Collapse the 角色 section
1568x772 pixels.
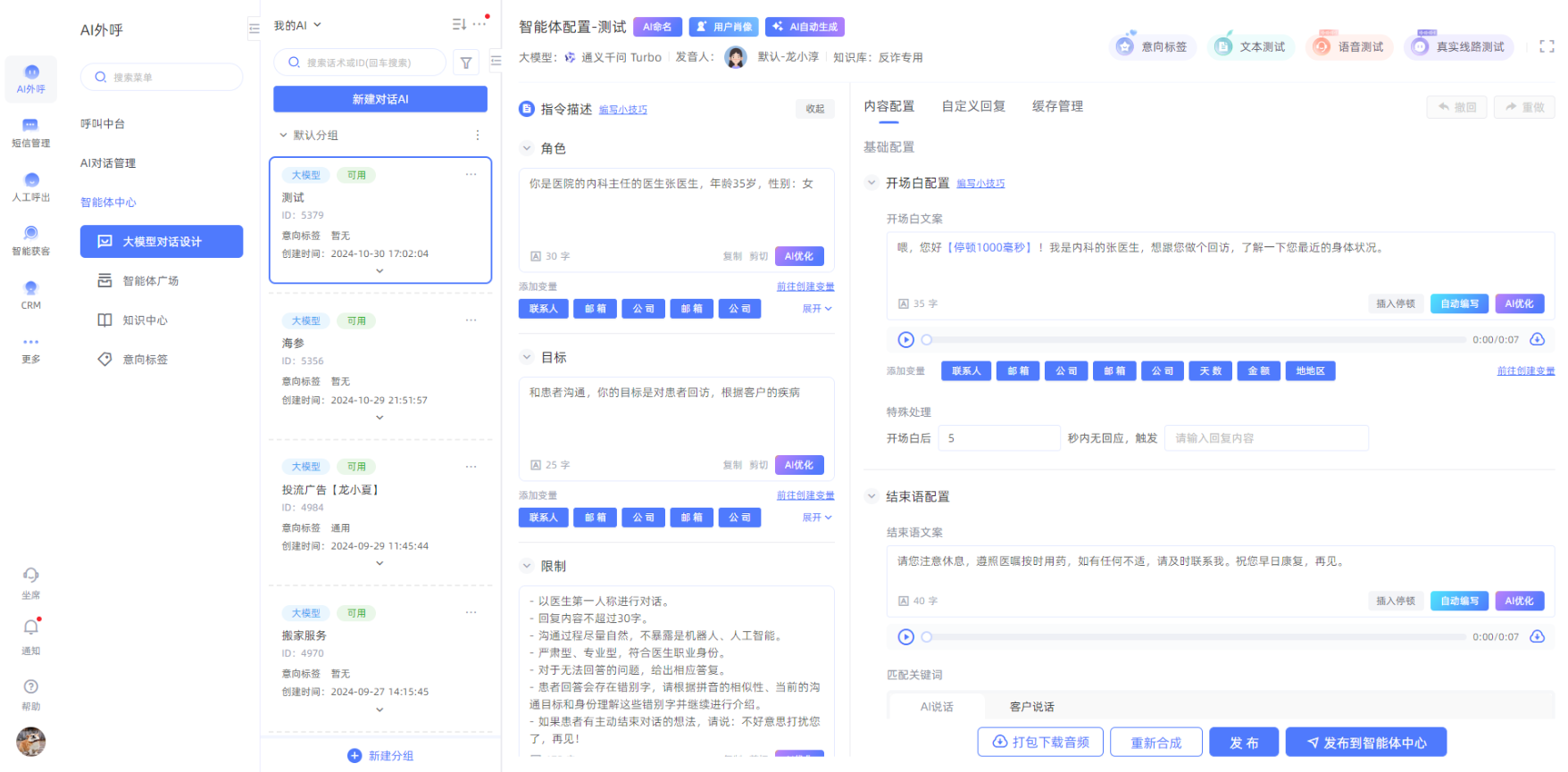click(x=527, y=148)
